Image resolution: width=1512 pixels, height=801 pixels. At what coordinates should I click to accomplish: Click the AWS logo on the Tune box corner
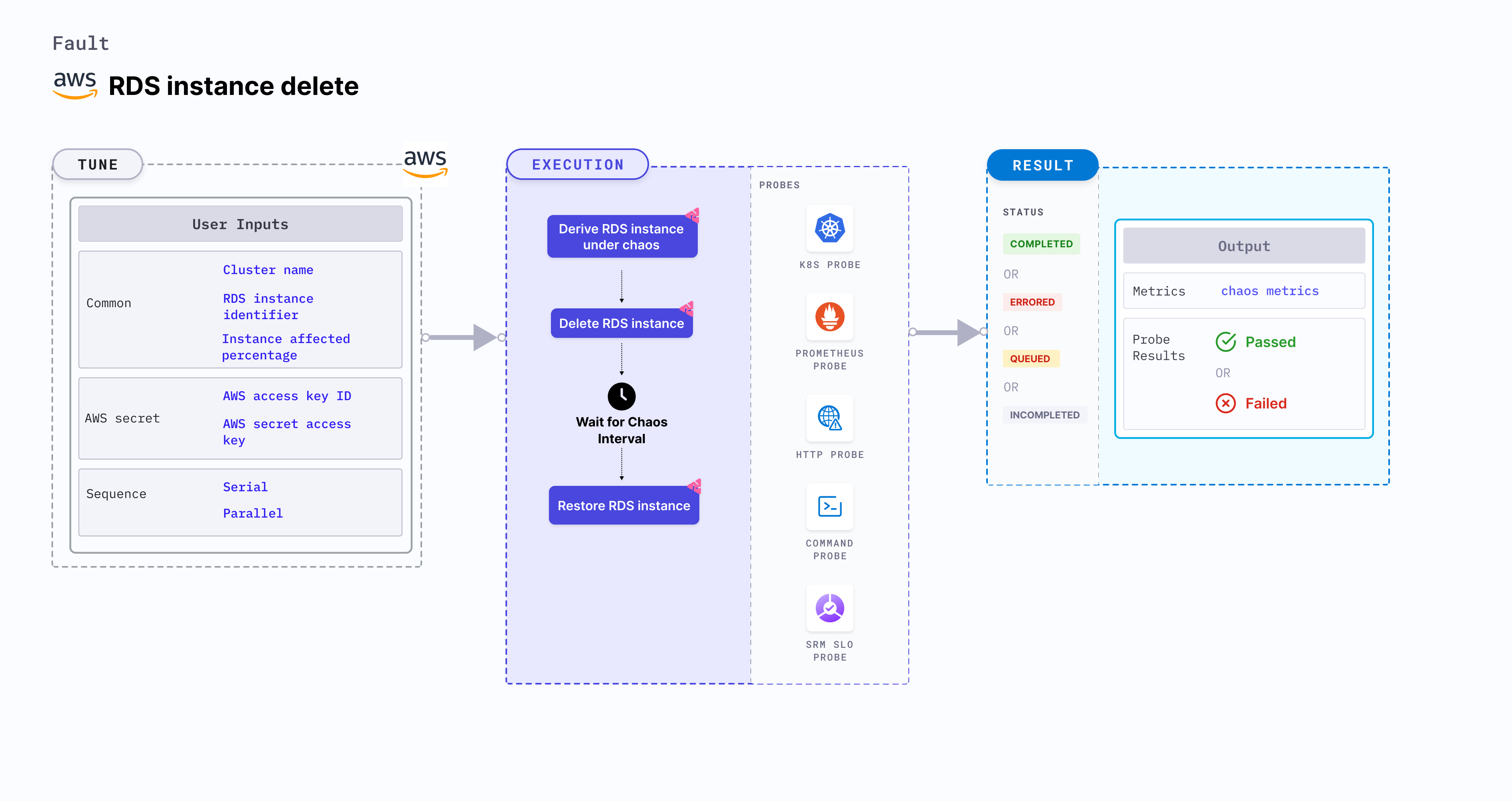pos(426,164)
